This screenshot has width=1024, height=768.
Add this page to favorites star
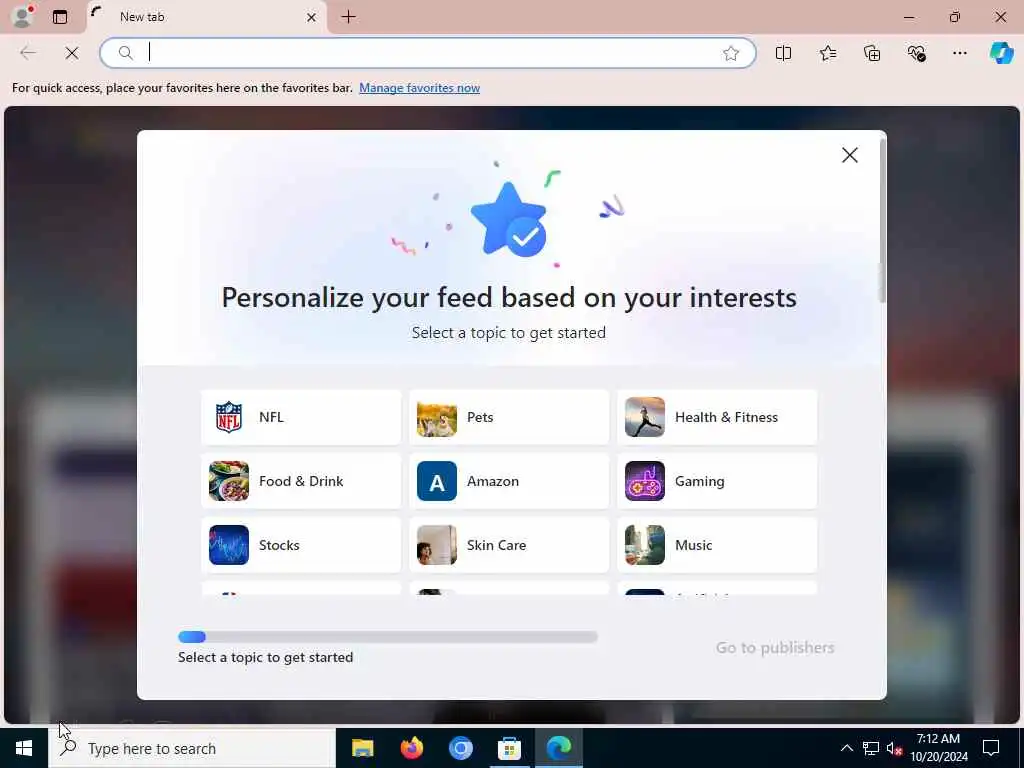click(x=731, y=53)
